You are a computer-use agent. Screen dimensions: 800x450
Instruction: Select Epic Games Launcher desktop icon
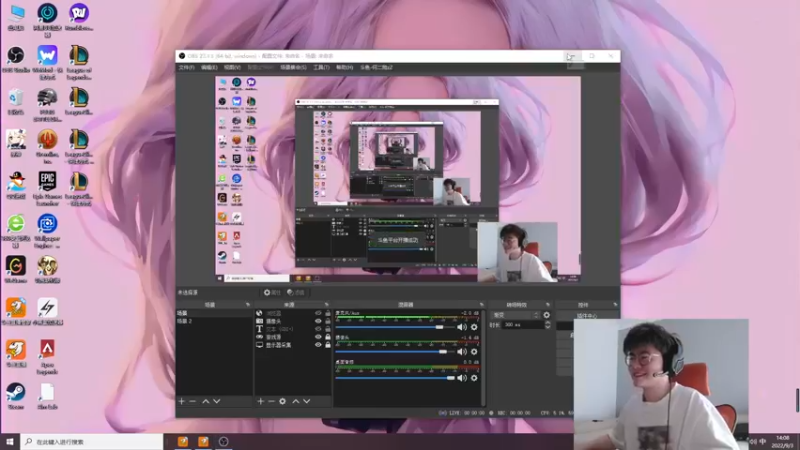pos(47,188)
